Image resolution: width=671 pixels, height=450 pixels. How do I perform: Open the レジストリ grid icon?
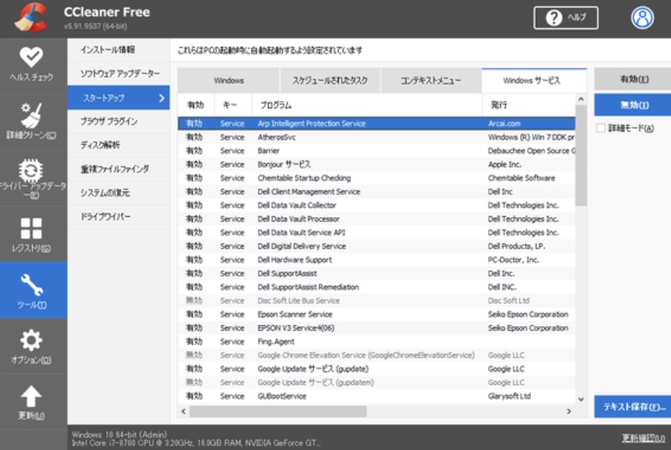pyautogui.click(x=31, y=228)
